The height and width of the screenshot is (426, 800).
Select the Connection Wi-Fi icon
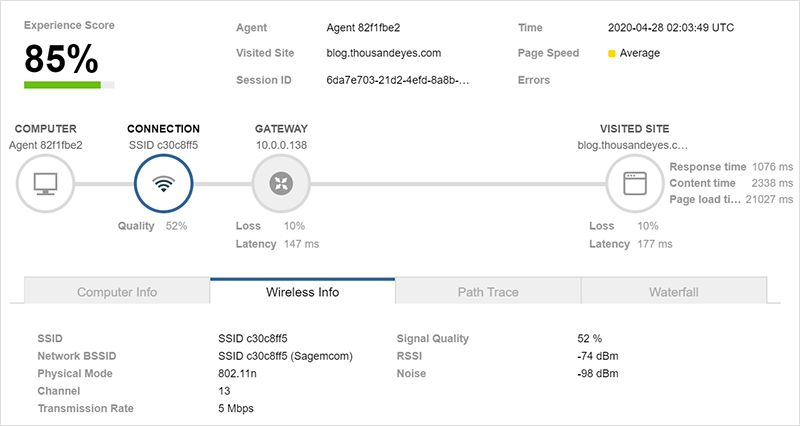click(163, 184)
